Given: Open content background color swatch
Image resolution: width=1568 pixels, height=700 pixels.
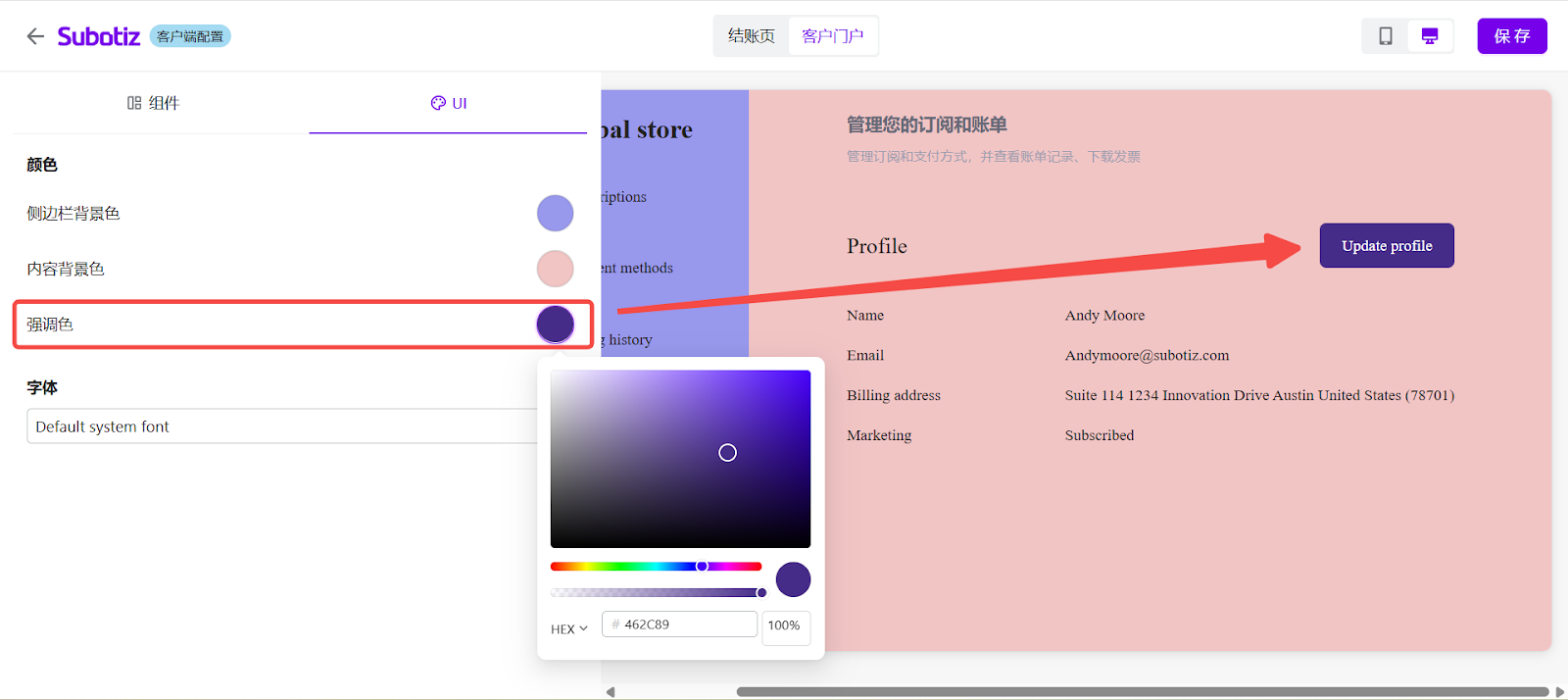Looking at the screenshot, I should (x=555, y=269).
